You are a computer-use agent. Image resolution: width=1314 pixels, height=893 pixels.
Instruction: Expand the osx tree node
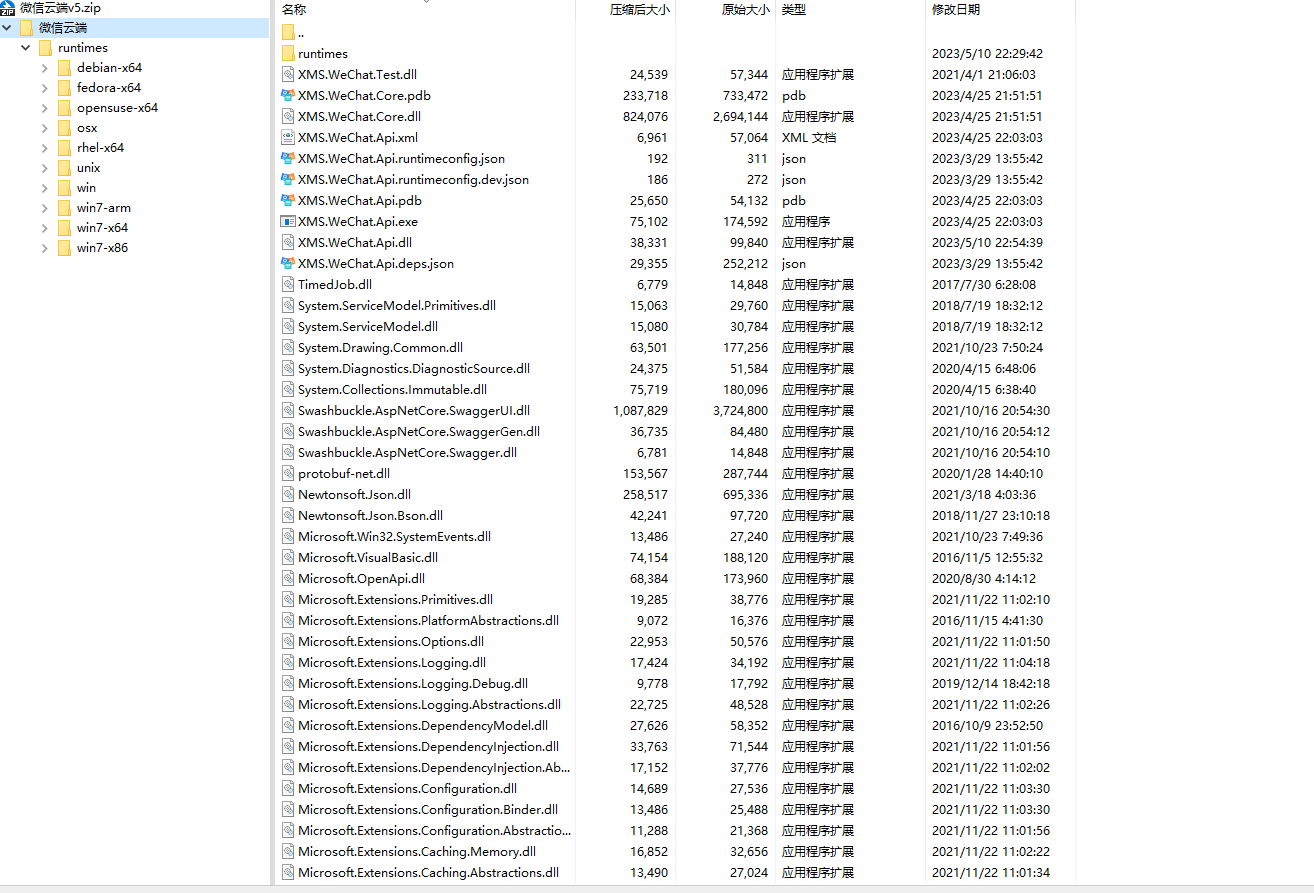pyautogui.click(x=45, y=128)
